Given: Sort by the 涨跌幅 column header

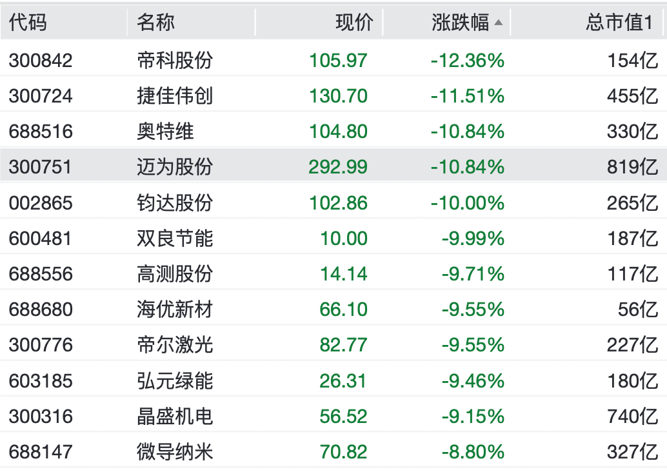Looking at the screenshot, I should [x=460, y=22].
